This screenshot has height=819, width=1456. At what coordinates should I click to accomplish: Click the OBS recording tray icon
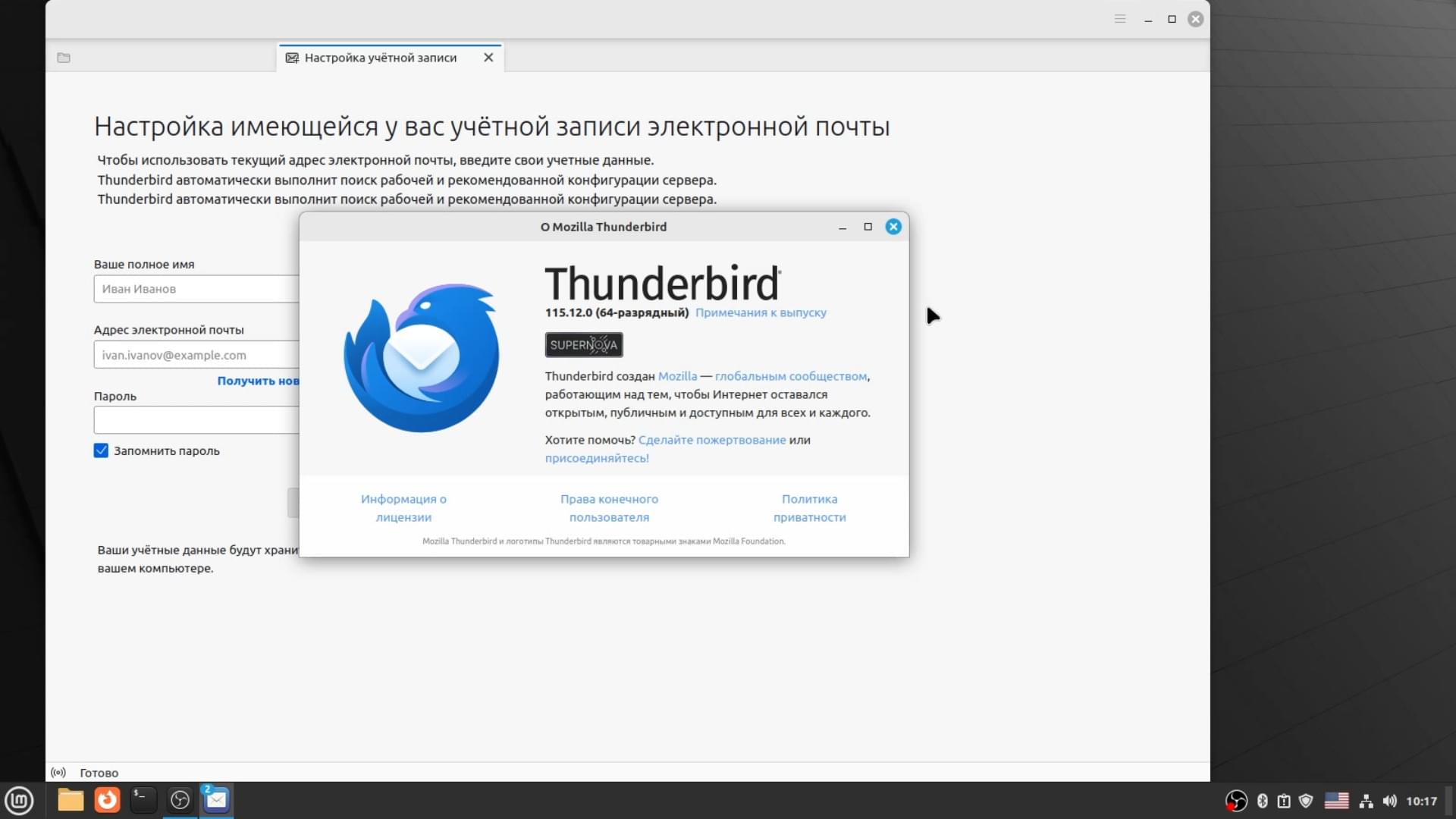1236,801
